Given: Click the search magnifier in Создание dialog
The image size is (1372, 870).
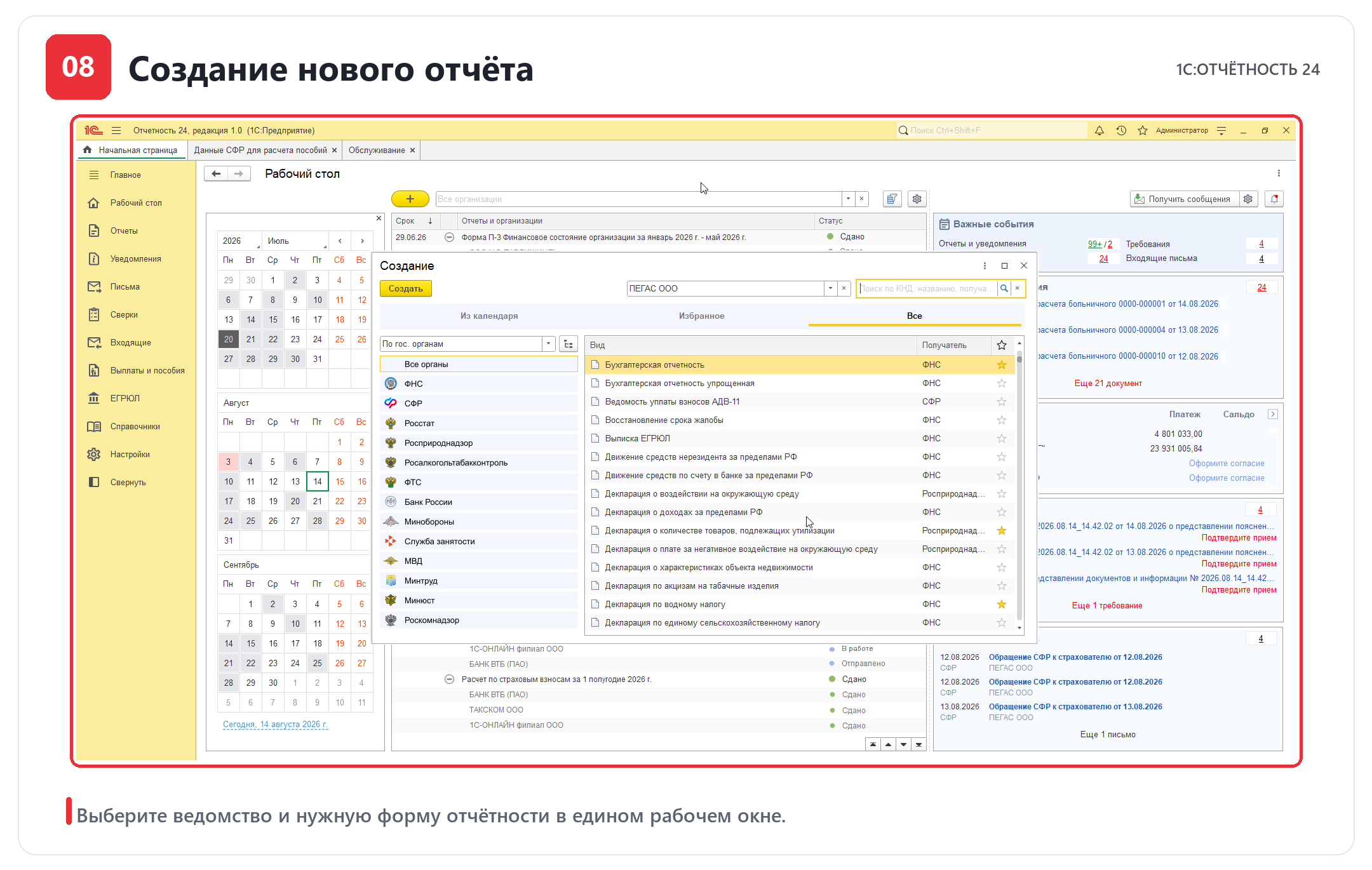Looking at the screenshot, I should [1004, 289].
